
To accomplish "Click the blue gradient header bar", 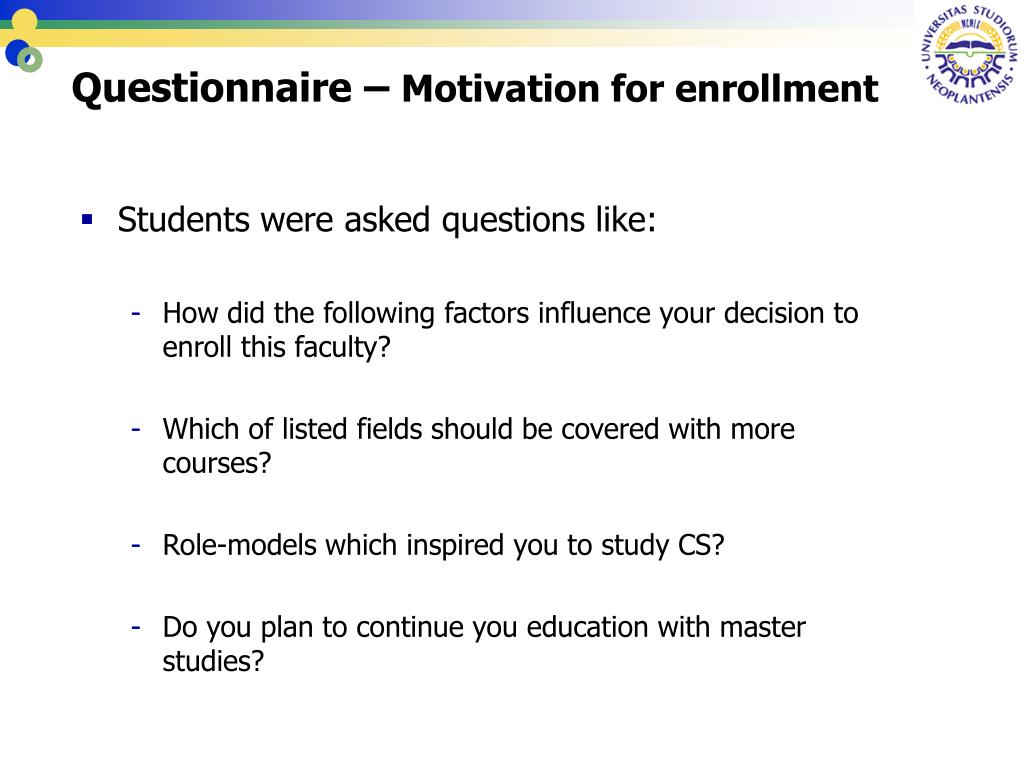I will 457,10.
